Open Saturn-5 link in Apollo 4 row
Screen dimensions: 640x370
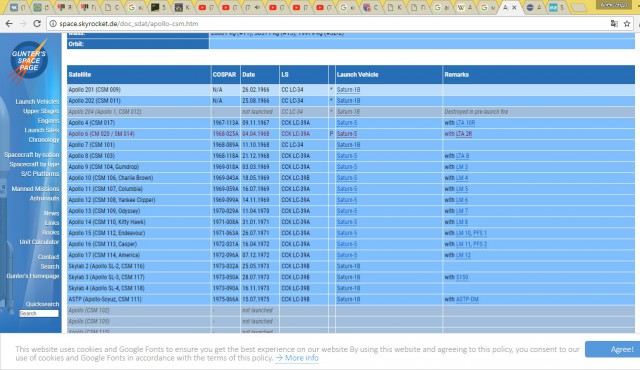tap(347, 123)
